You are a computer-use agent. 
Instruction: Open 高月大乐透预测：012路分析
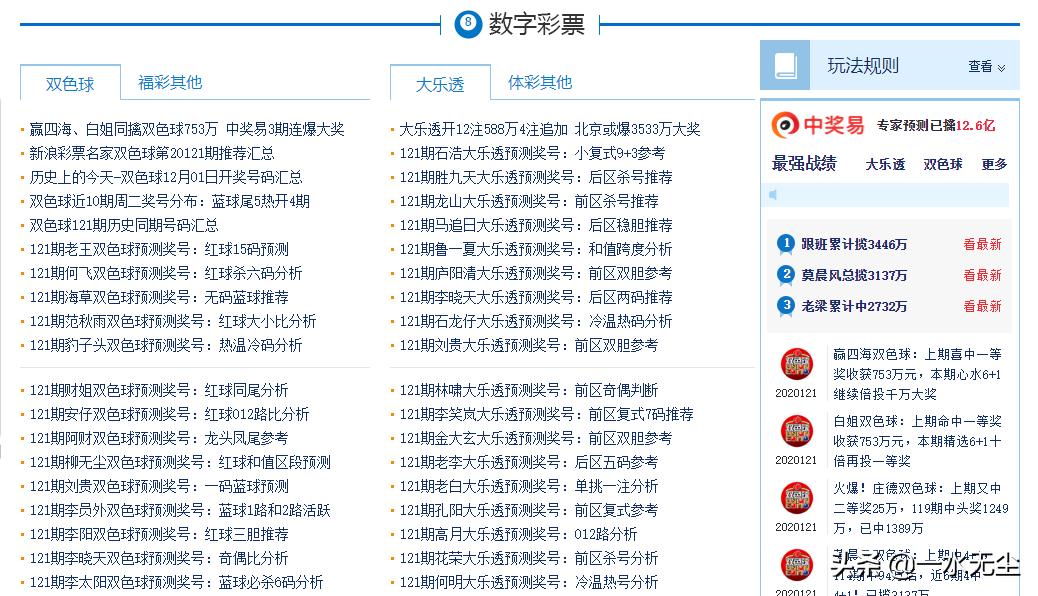pyautogui.click(x=518, y=534)
